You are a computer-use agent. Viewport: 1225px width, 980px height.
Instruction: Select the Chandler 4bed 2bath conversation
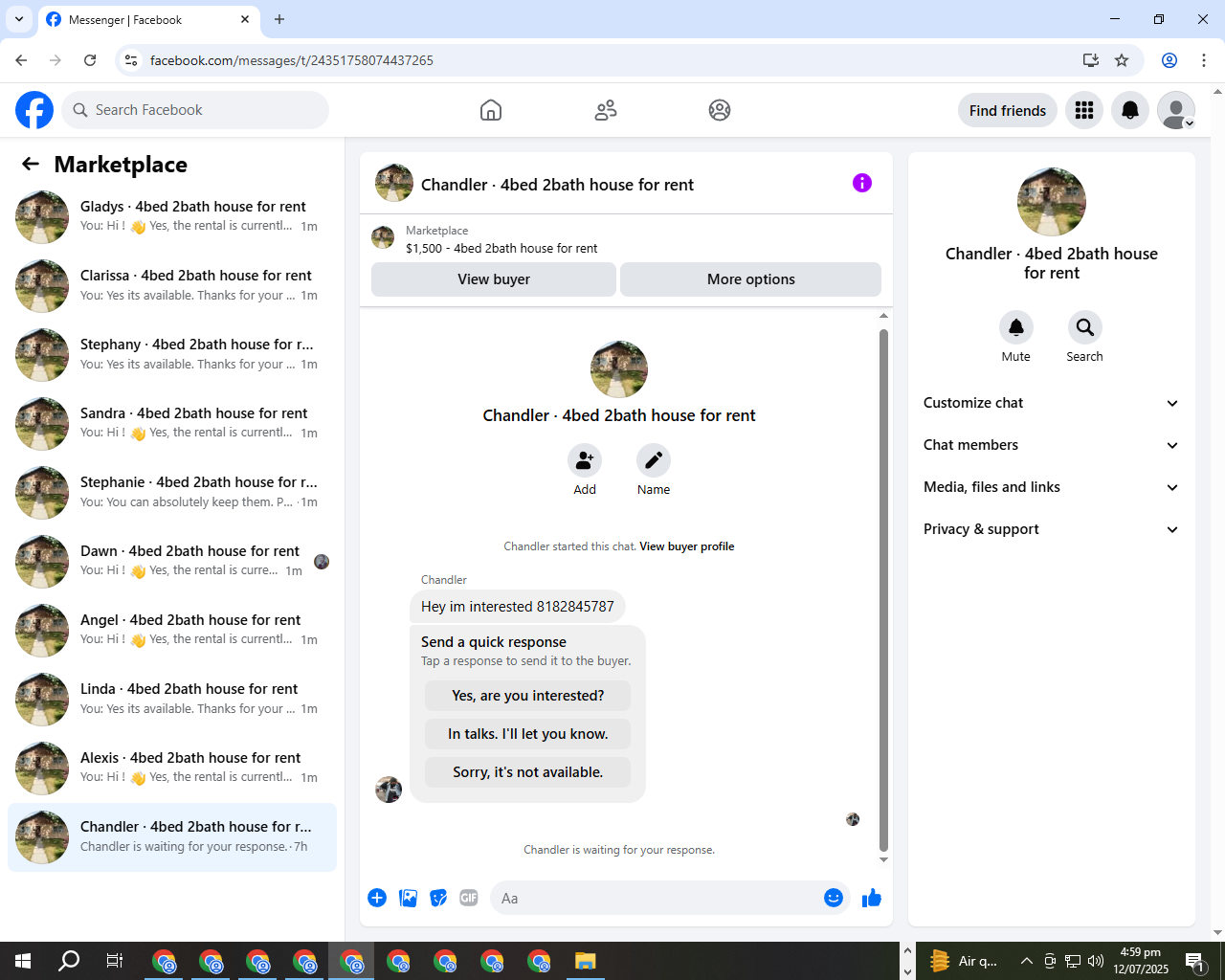pyautogui.click(x=172, y=837)
